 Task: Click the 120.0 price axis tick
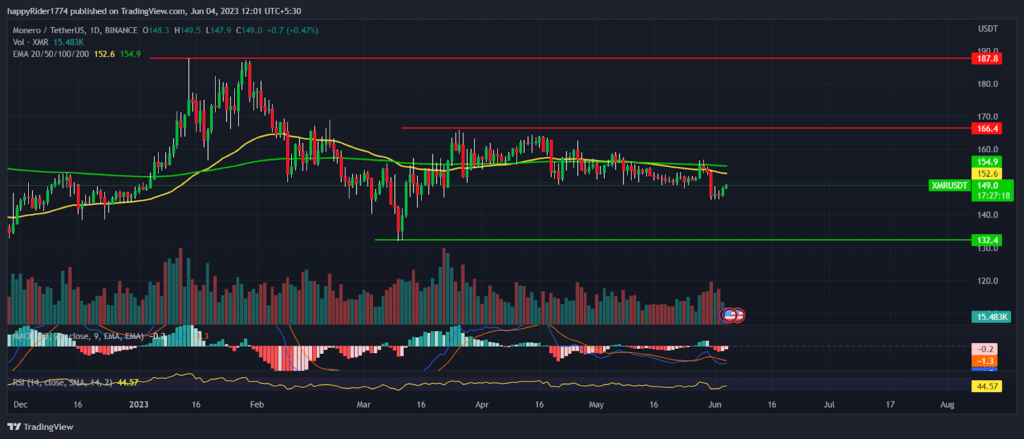point(985,281)
